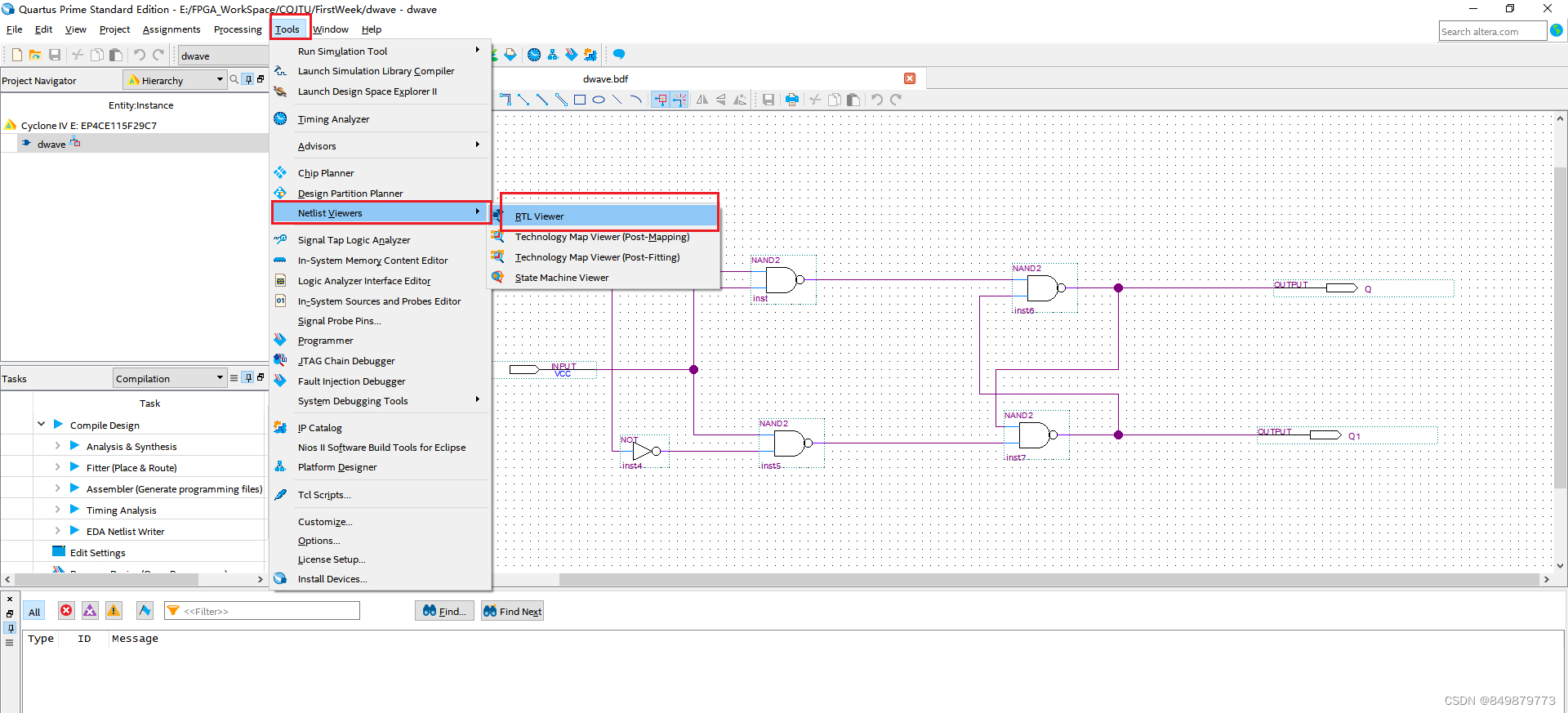The image size is (1568, 713).
Task: Toggle warning messages filter button
Action: pyautogui.click(x=114, y=611)
